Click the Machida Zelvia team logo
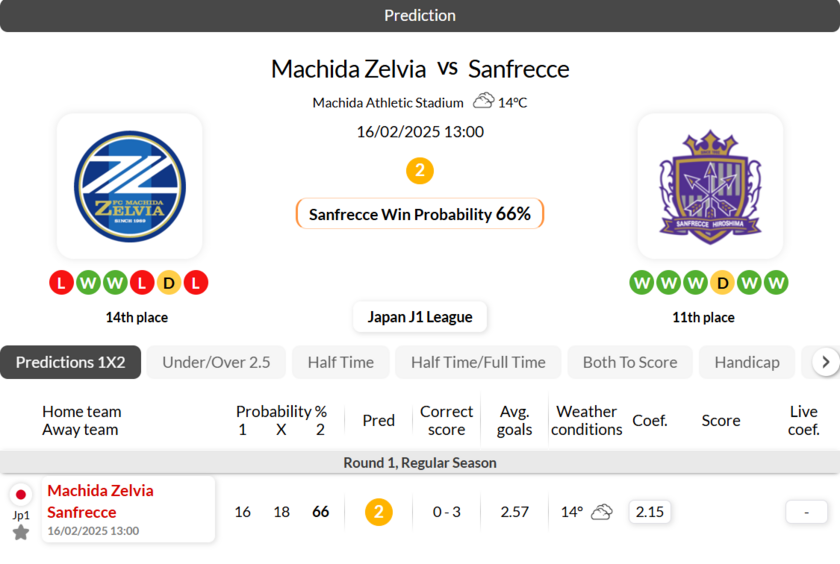840x564 pixels. tap(130, 186)
